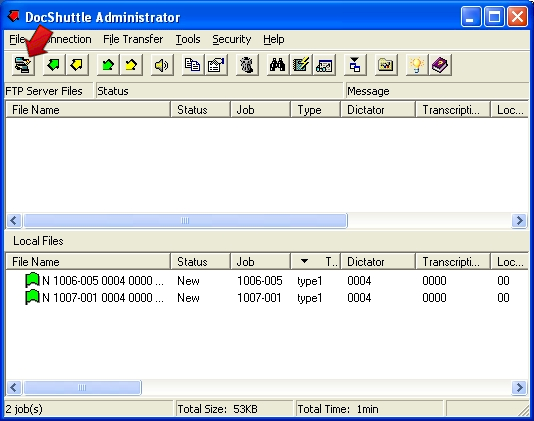Click Local Files scrollbar right arrow
Screen dimensions: 534x421
click(x=519, y=387)
